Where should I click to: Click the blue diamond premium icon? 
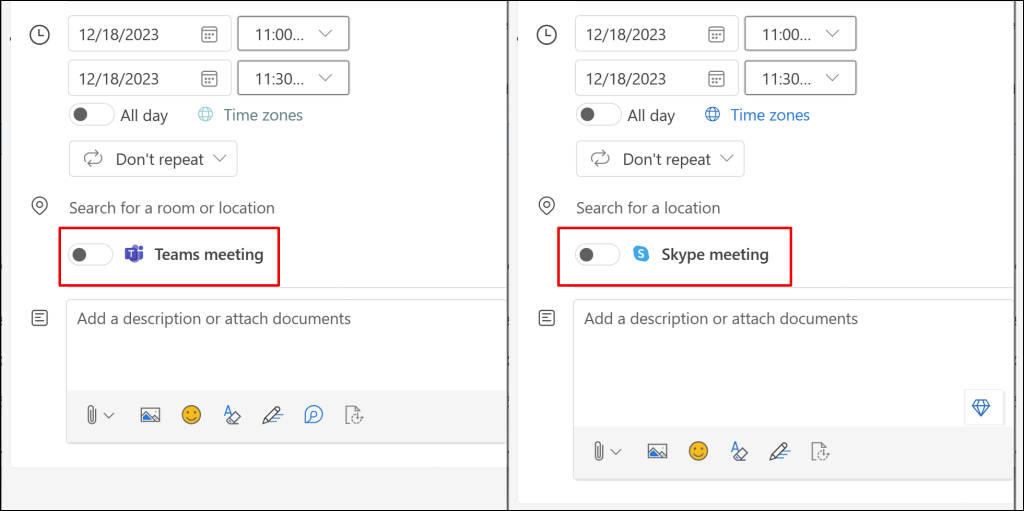click(x=981, y=408)
